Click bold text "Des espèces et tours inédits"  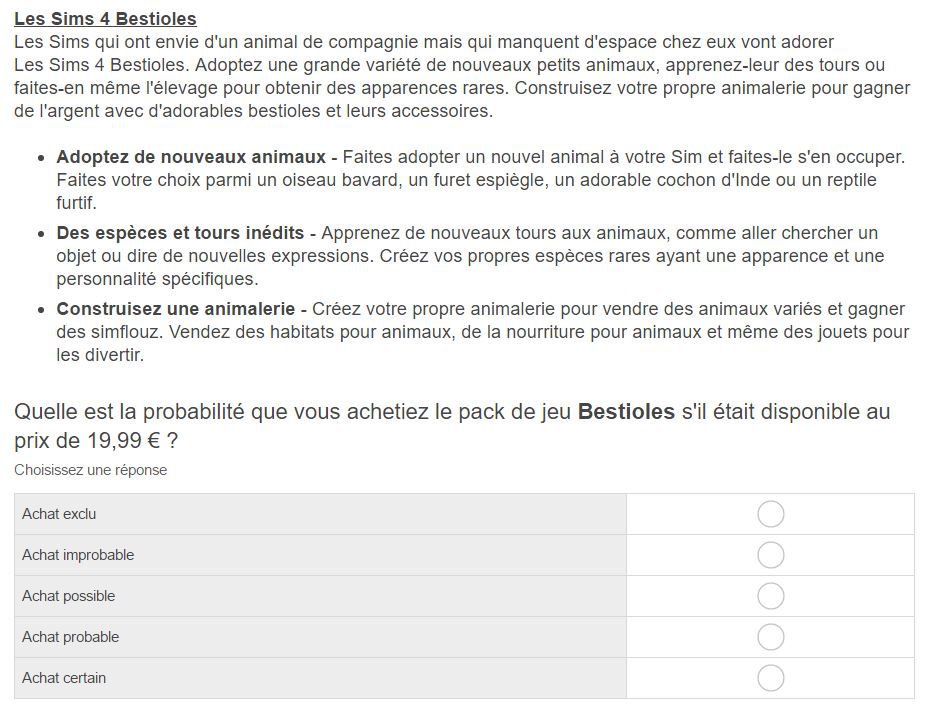point(180,233)
